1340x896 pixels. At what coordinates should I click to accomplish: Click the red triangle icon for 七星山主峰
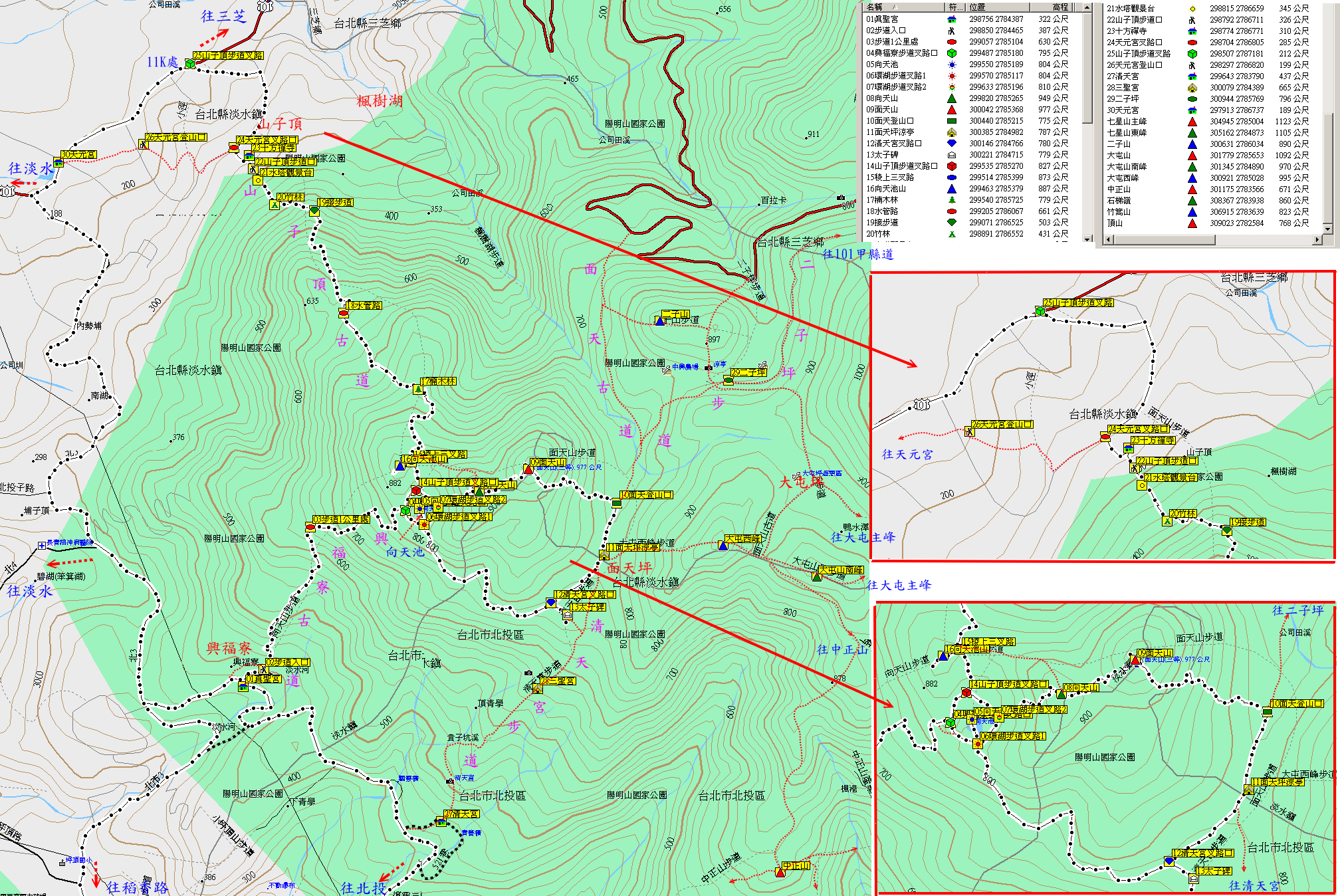pos(1192,122)
